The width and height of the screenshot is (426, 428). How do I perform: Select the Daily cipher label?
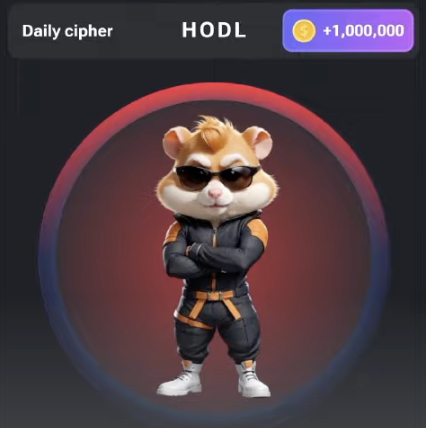point(67,31)
